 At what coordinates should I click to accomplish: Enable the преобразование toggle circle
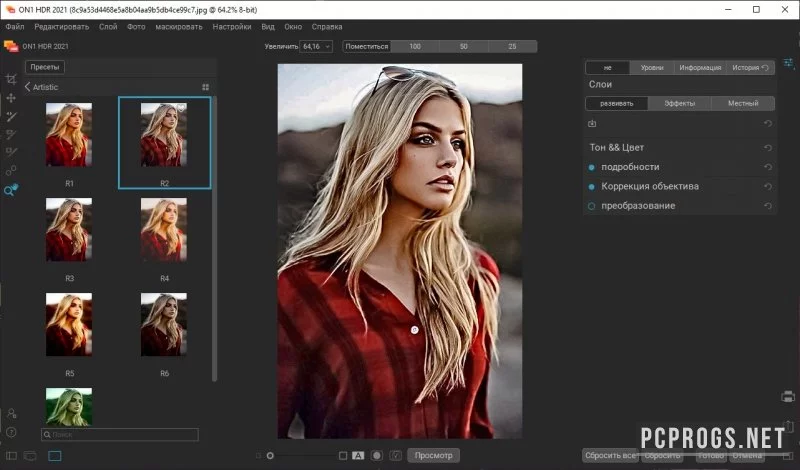[x=592, y=206]
